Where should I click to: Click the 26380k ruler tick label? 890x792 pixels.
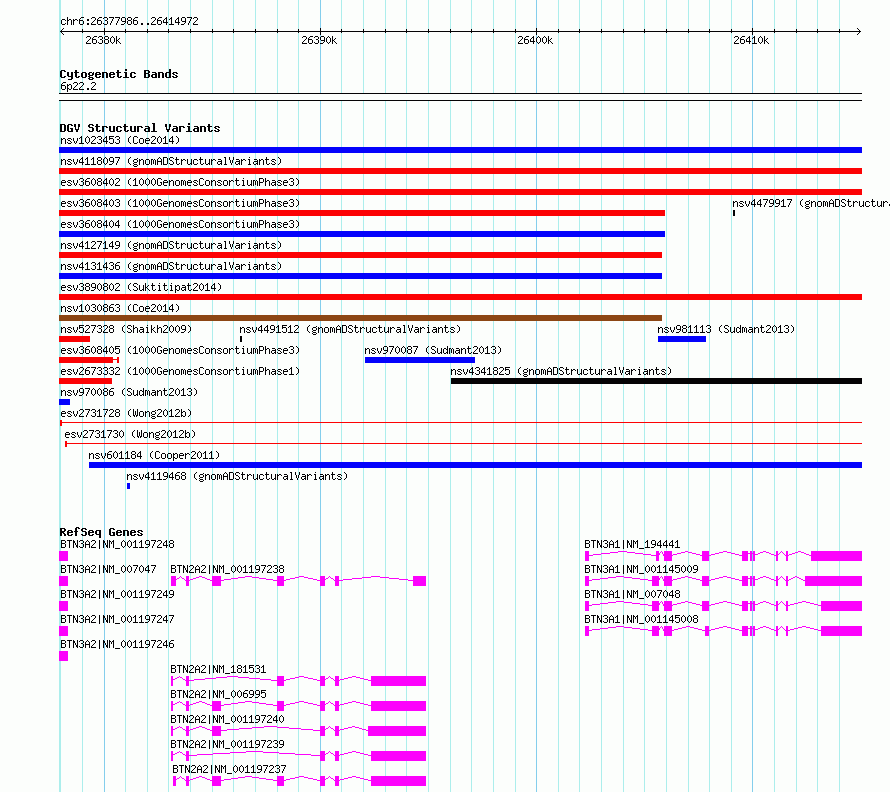pyautogui.click(x=103, y=40)
